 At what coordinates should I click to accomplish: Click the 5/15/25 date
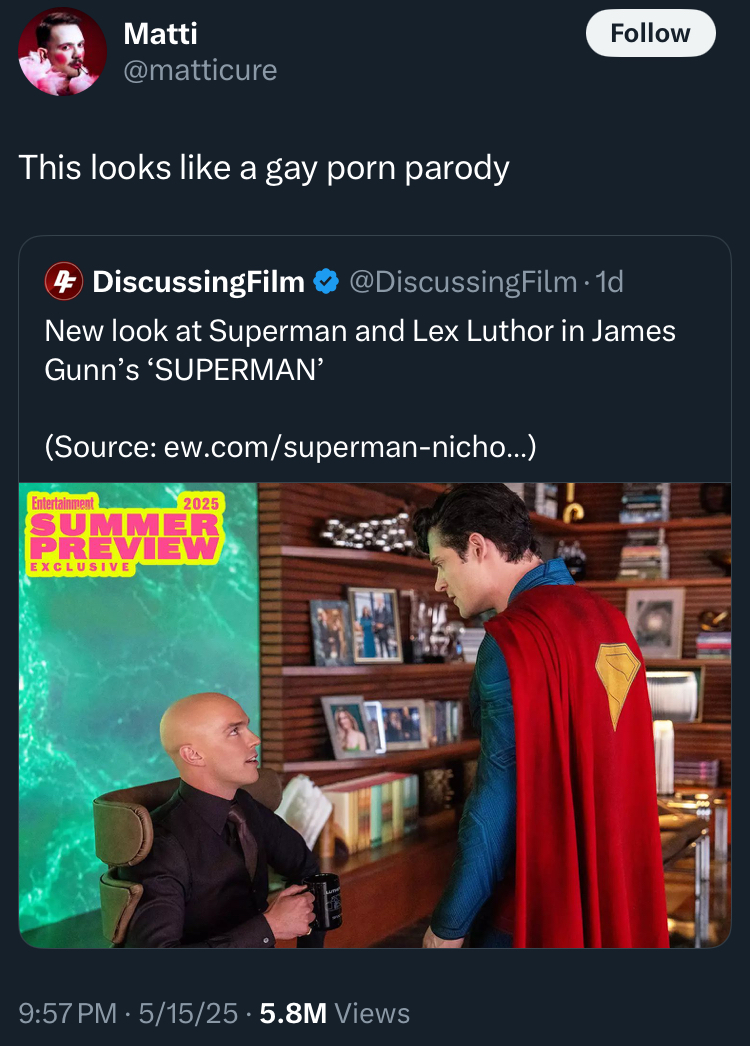coord(188,1013)
